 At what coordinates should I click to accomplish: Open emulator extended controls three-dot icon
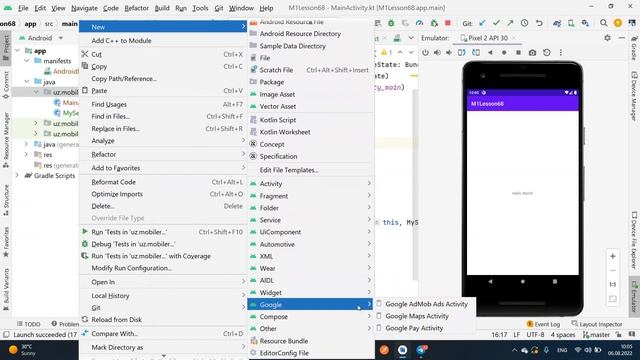pos(561,53)
